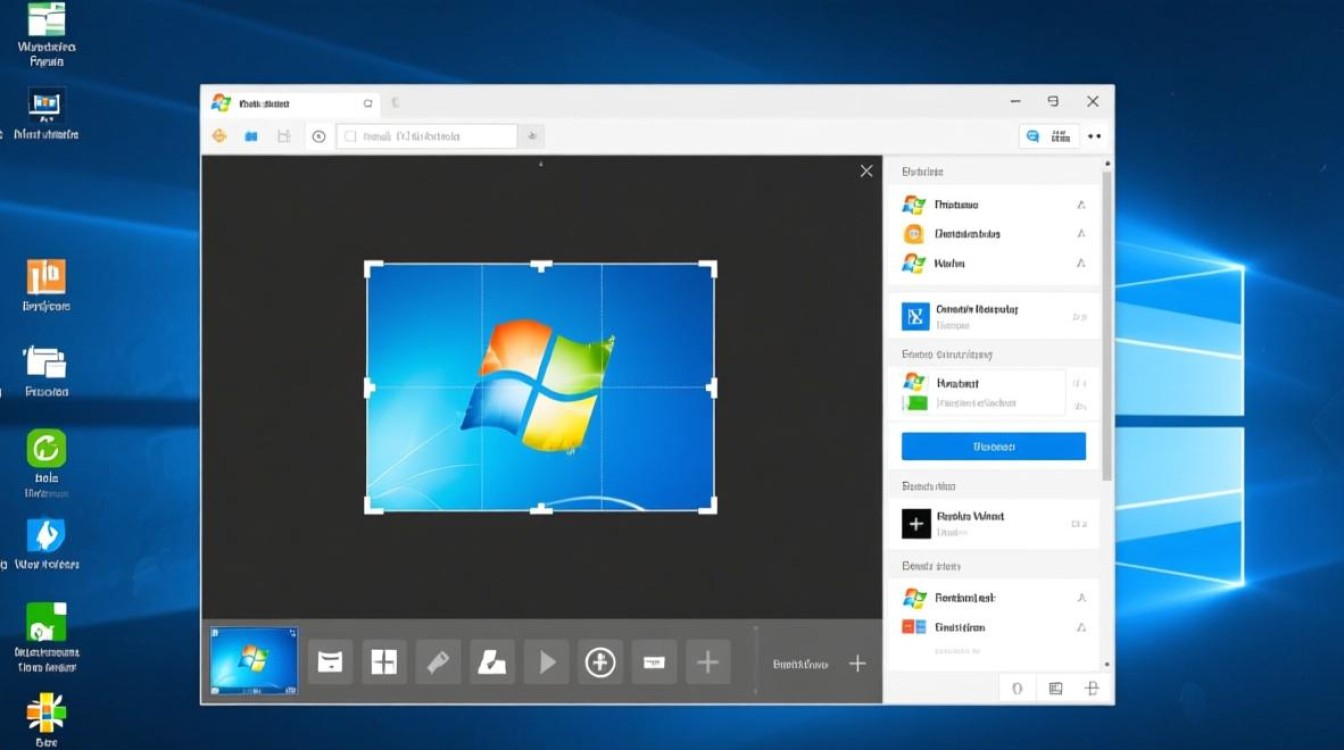Open the two-dot more options menu

1094,136
